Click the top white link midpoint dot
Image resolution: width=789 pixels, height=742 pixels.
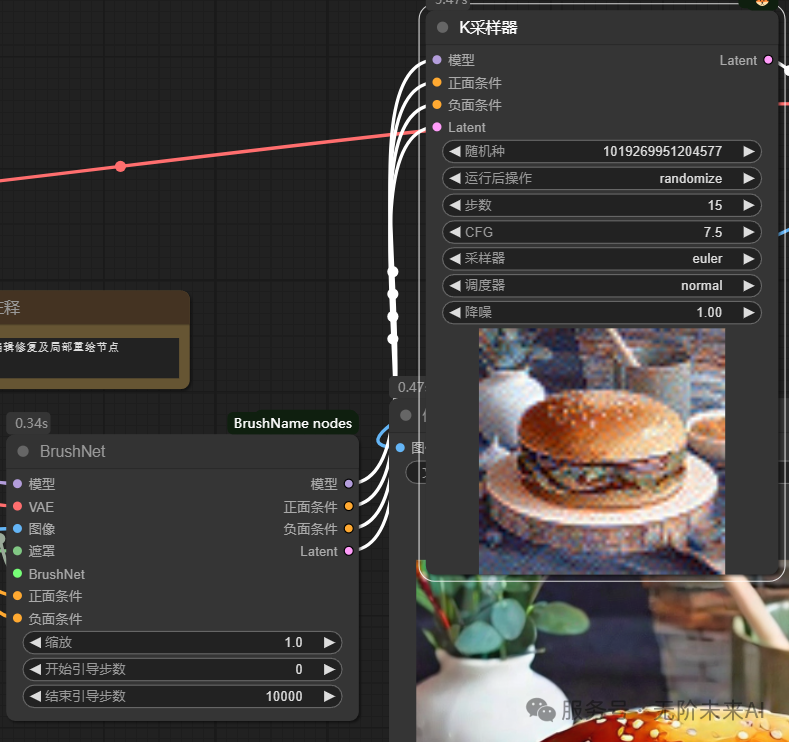[392, 272]
